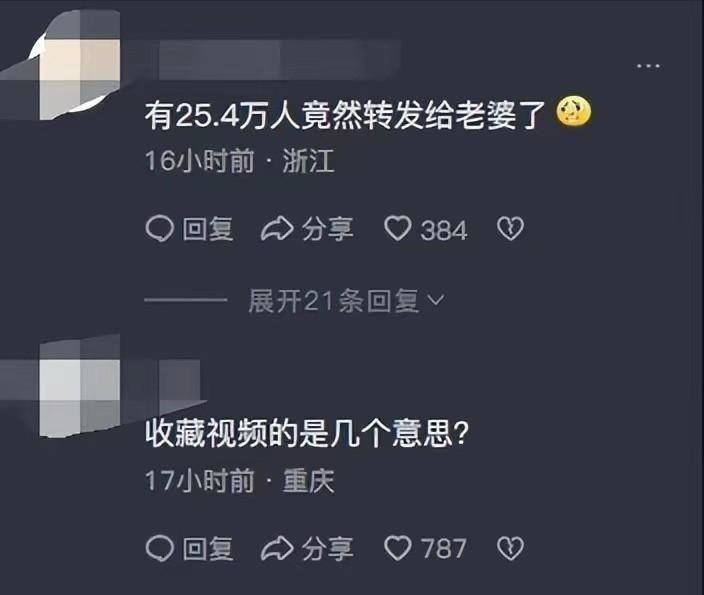Click the chevron next to 展开21条回复
This screenshot has width=704, height=595.
(x=436, y=300)
